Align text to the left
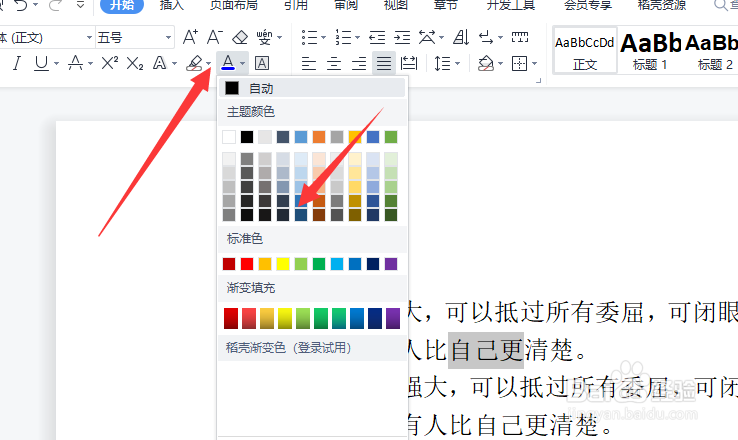738x440 pixels. [x=309, y=63]
